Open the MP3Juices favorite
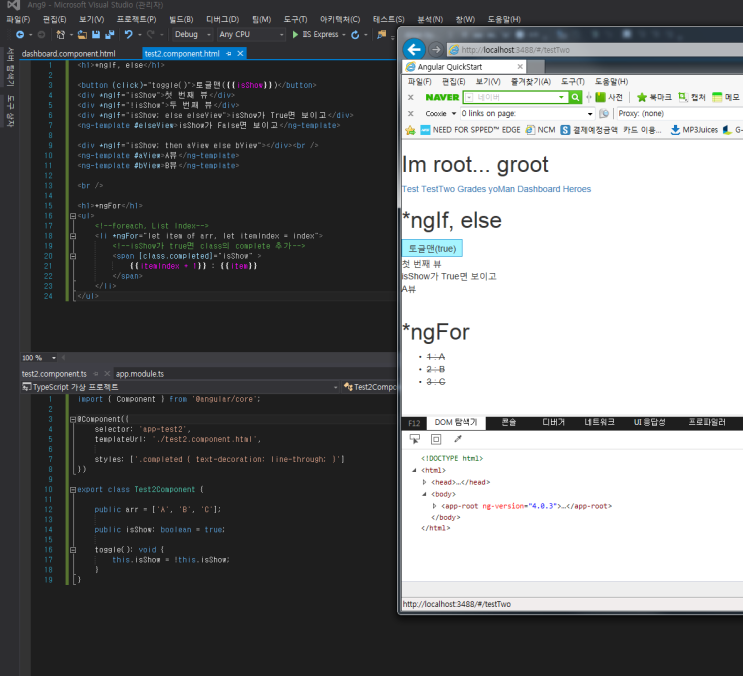 pos(695,130)
